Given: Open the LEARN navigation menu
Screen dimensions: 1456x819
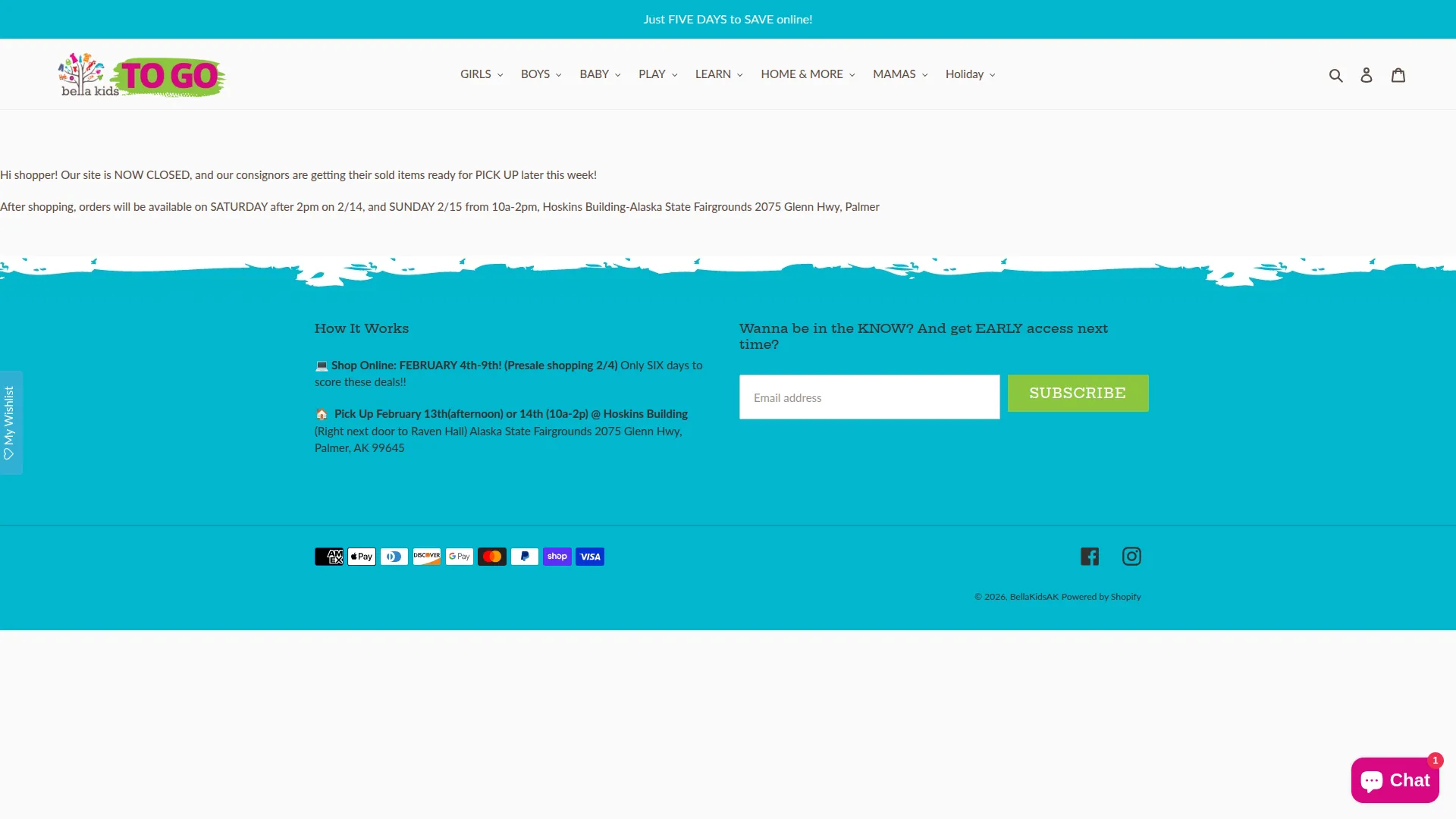Looking at the screenshot, I should (x=719, y=74).
